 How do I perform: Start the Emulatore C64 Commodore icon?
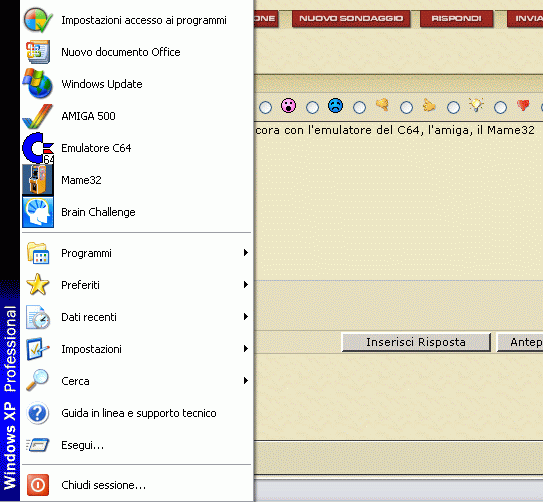pos(38,148)
